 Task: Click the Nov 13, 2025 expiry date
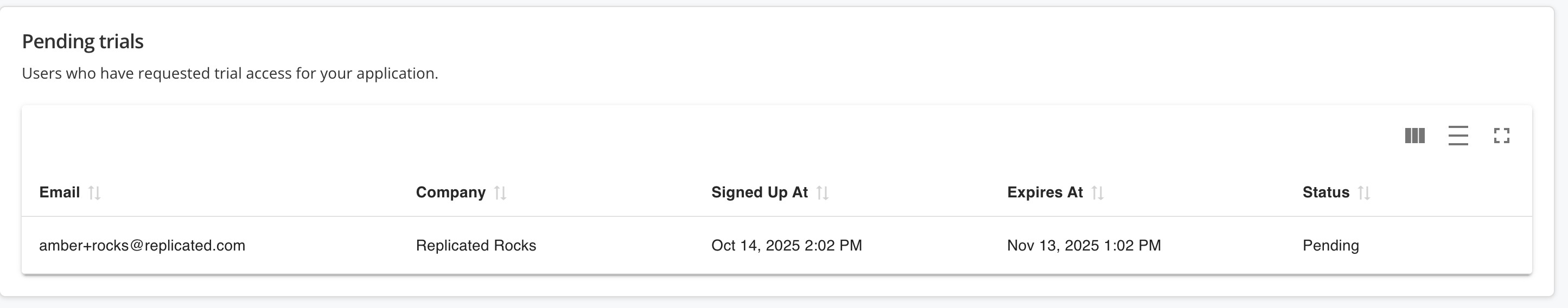(x=1083, y=245)
